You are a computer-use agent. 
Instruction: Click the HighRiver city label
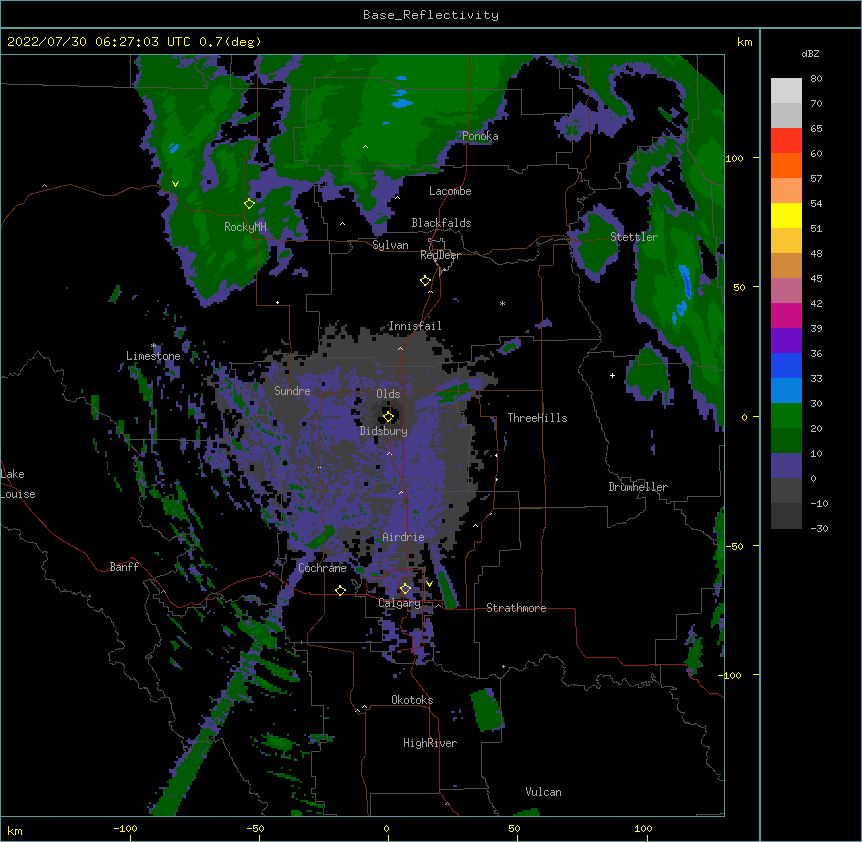point(430,743)
